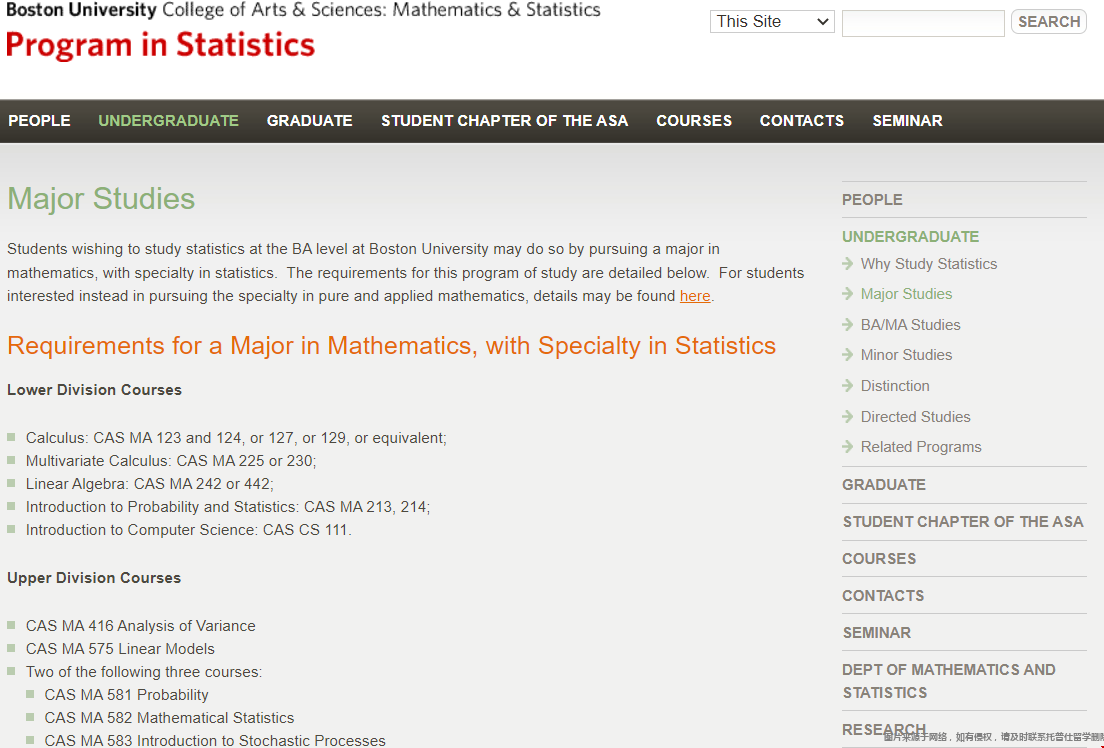Click 'Two of the following three courses' item
This screenshot has height=748, width=1104.
point(144,673)
